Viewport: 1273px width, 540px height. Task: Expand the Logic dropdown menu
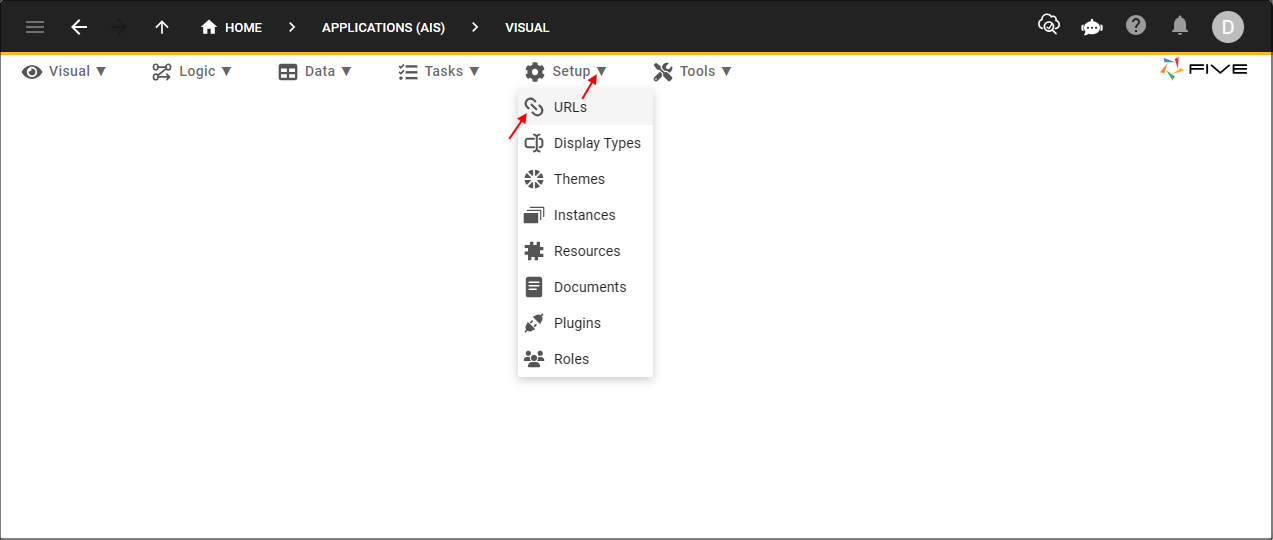(x=192, y=71)
